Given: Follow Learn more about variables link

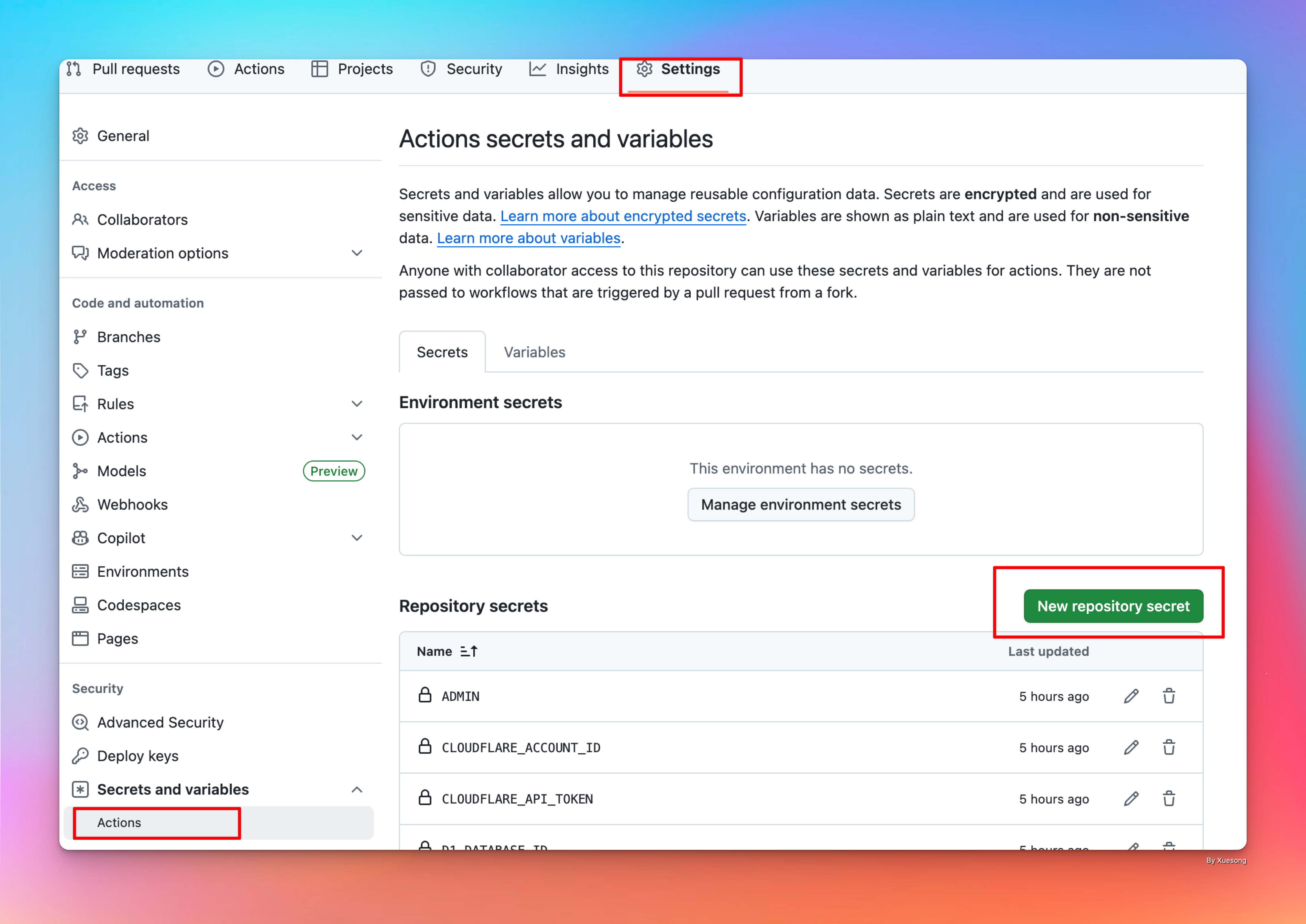Looking at the screenshot, I should [x=529, y=238].
